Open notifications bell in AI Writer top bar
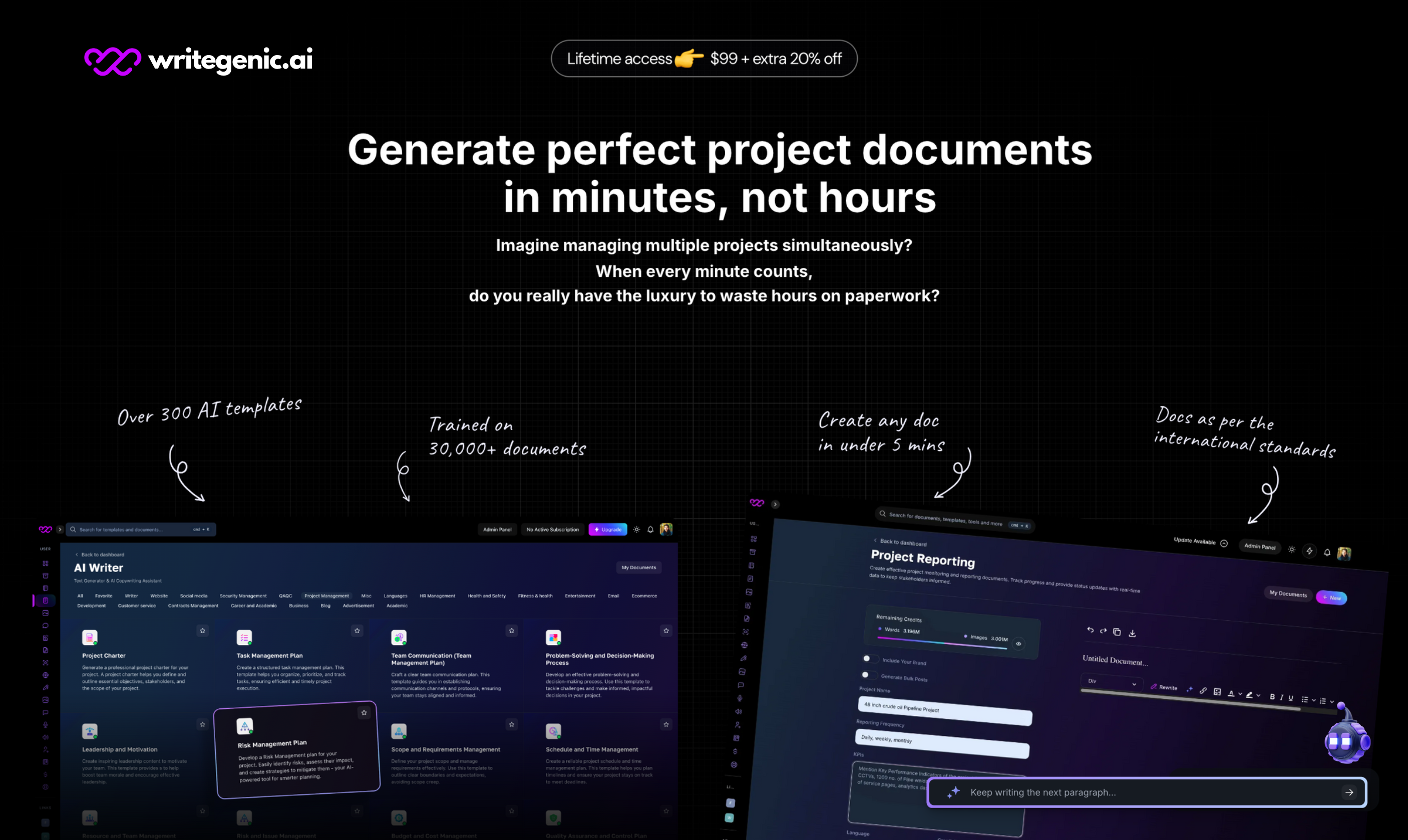Screen dimensions: 1408x840 pyautogui.click(x=650, y=530)
